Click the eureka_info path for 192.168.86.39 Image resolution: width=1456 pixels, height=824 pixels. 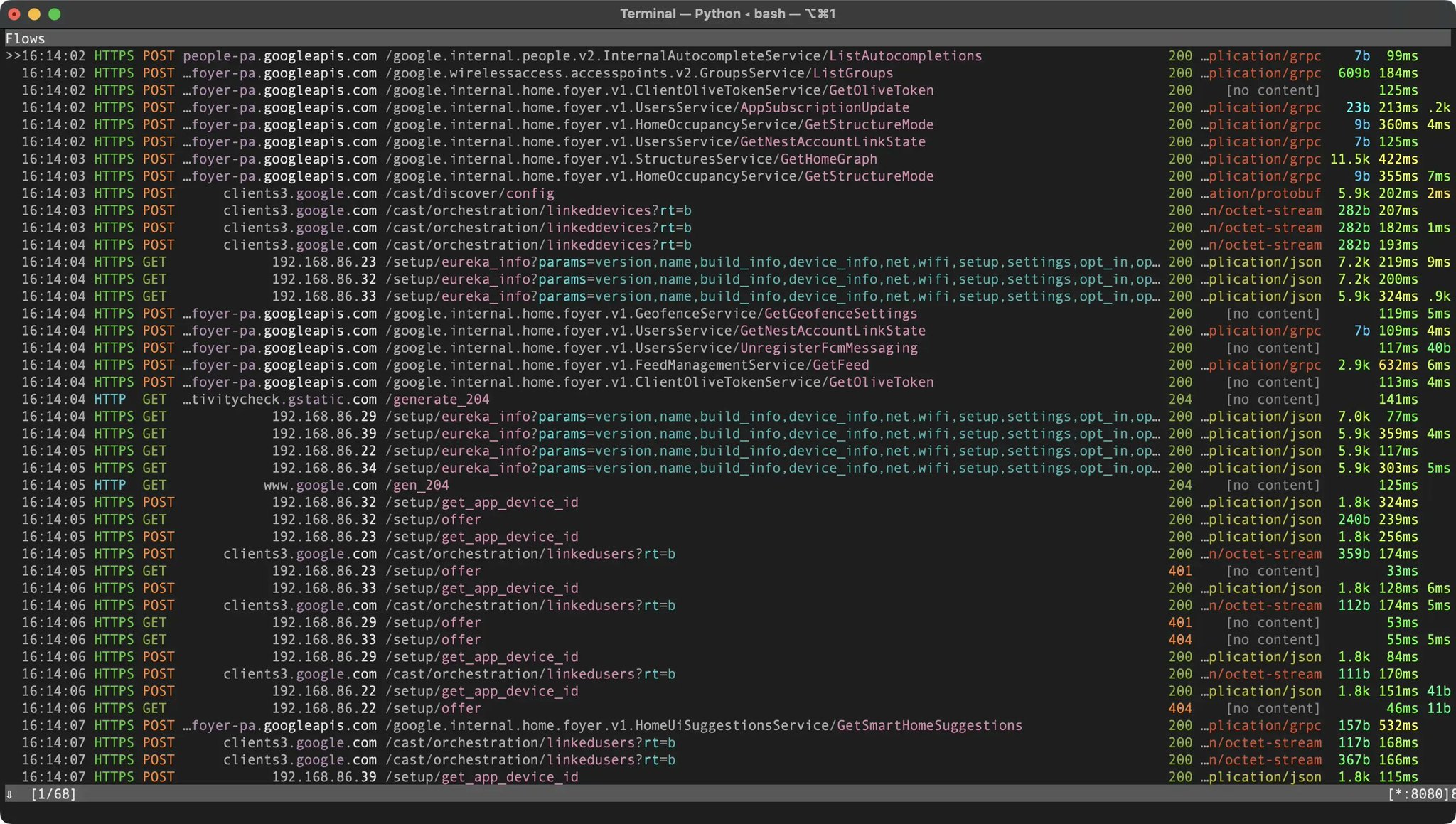tap(773, 434)
